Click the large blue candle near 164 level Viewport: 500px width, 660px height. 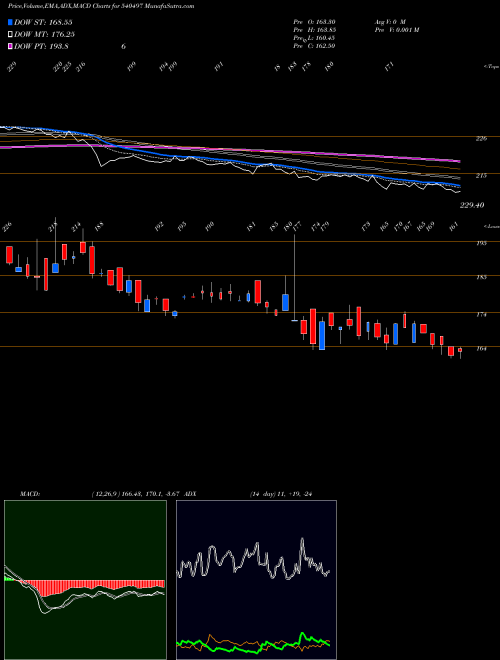tap(322, 335)
